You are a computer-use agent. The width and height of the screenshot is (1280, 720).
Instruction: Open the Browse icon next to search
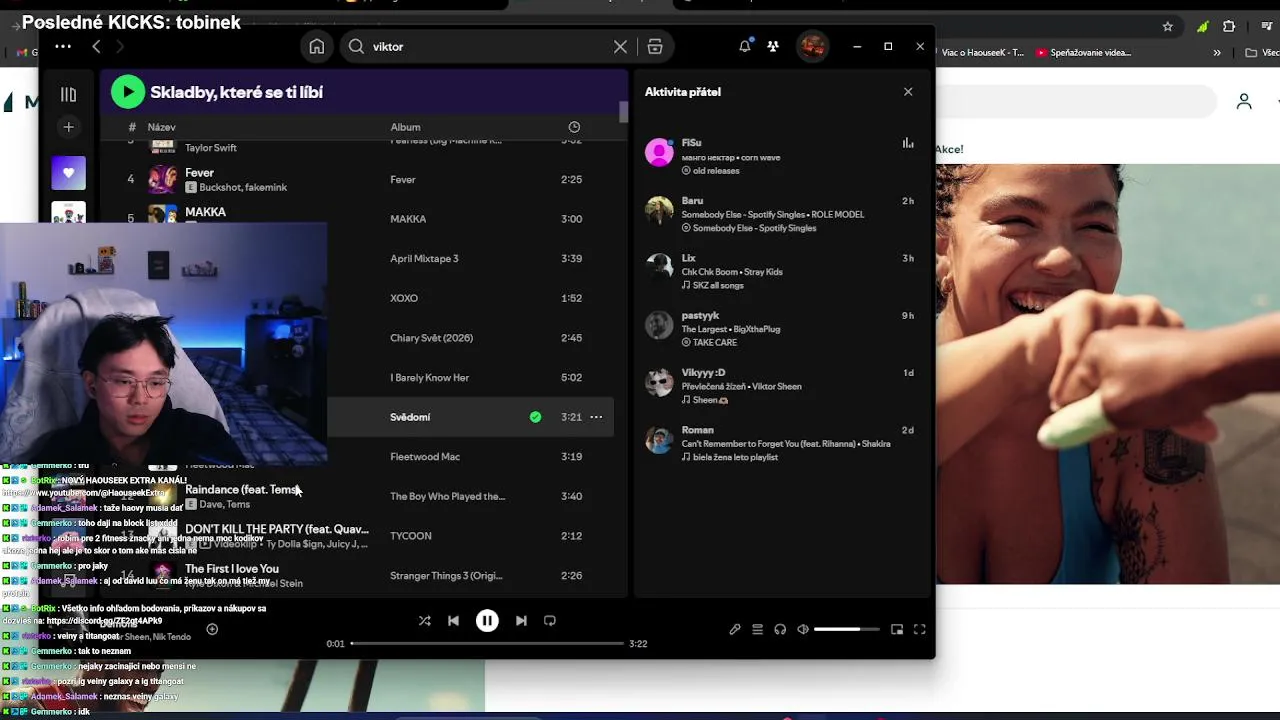[x=655, y=46]
